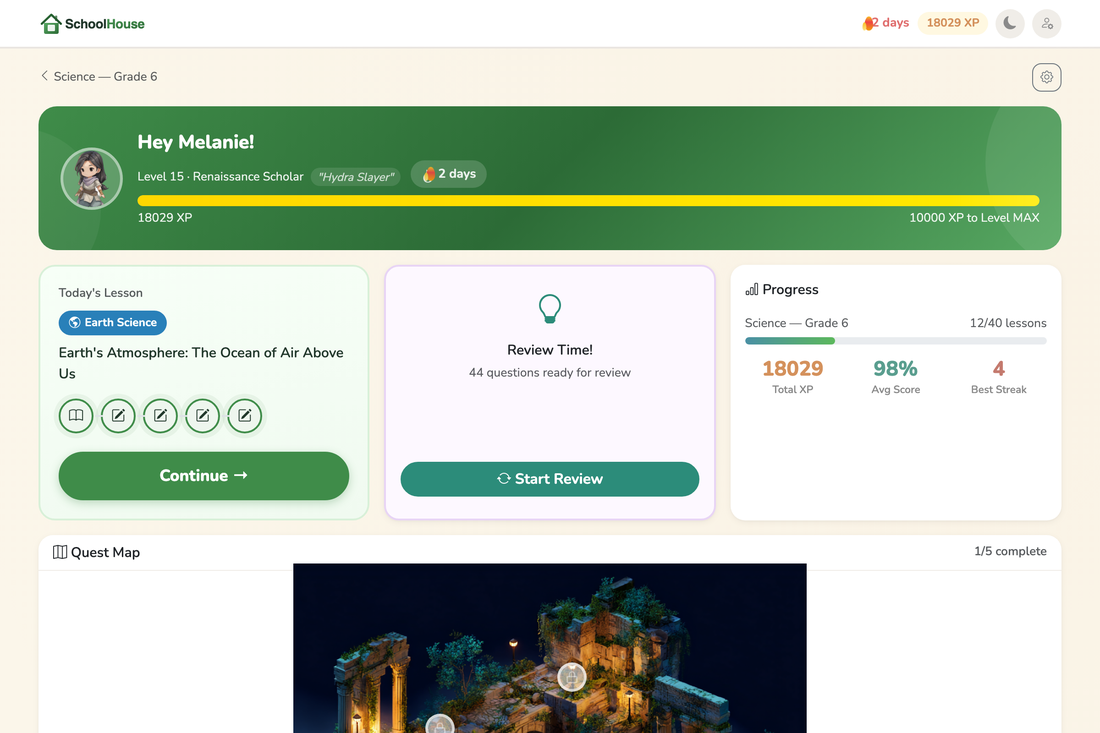Viewport: 1100px width, 733px height.
Task: Click the Continue lesson button
Action: pos(203,476)
